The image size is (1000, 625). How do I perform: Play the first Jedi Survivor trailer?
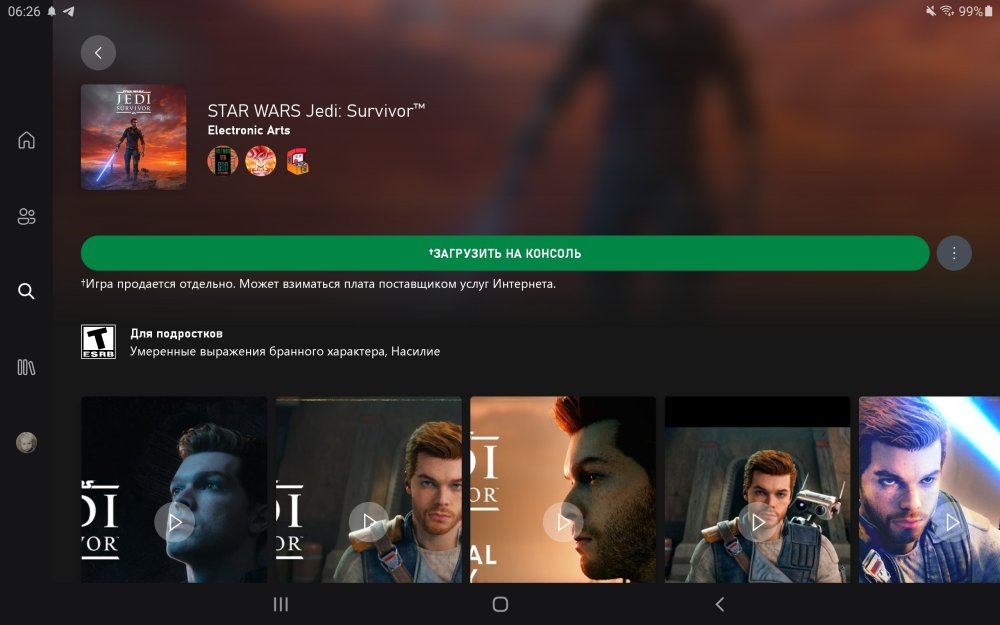click(x=173, y=521)
